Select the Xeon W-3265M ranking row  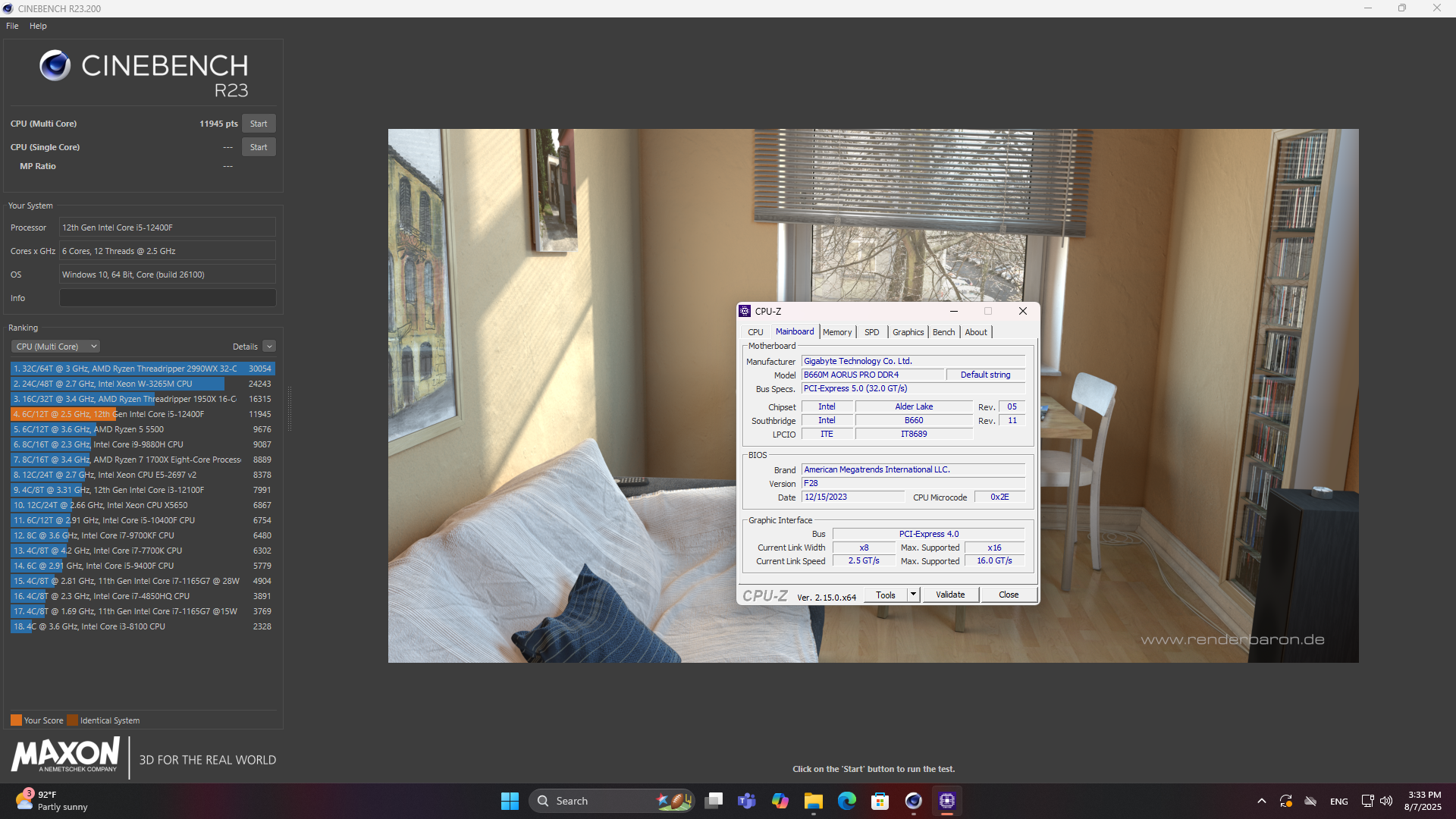(143, 384)
